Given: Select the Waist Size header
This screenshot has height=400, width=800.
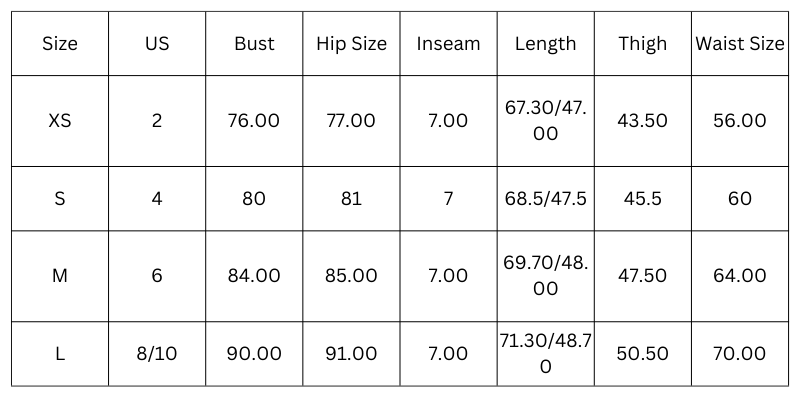Looking at the screenshot, I should pyautogui.click(x=740, y=44).
